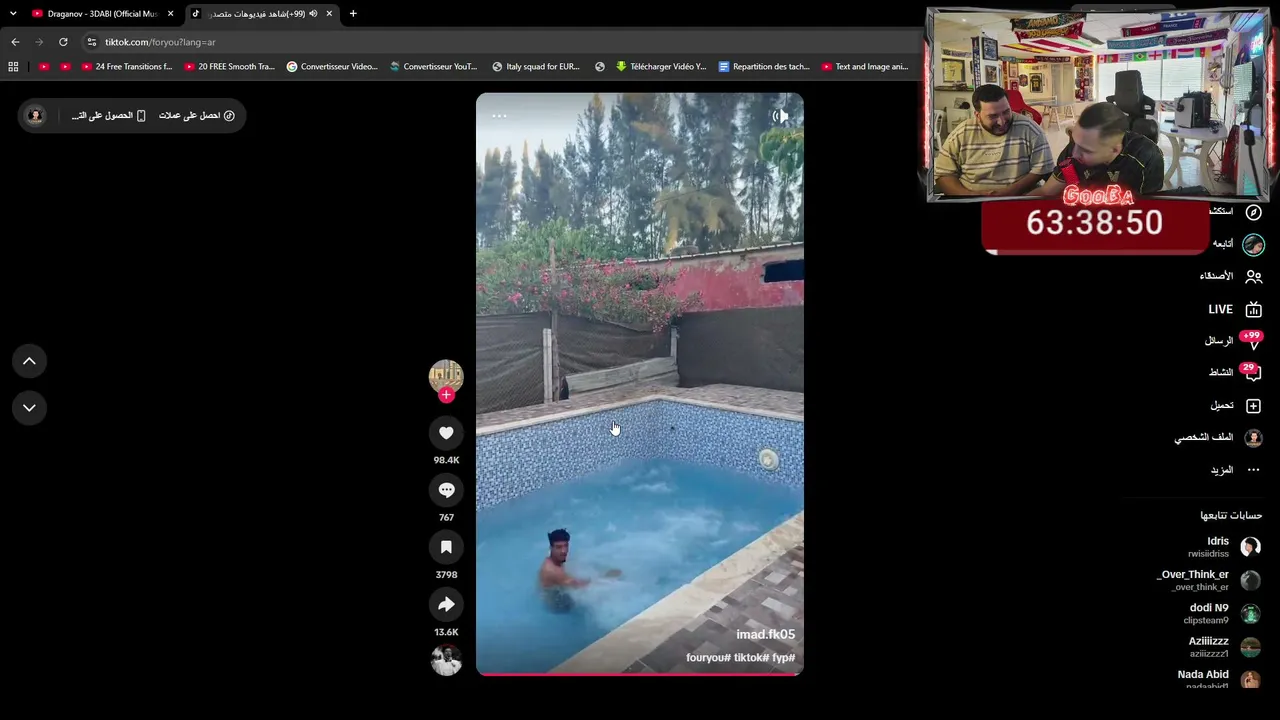The height and width of the screenshot is (720, 1280).
Task: Click the webcam overlay showing two streamers
Action: click(x=1097, y=103)
